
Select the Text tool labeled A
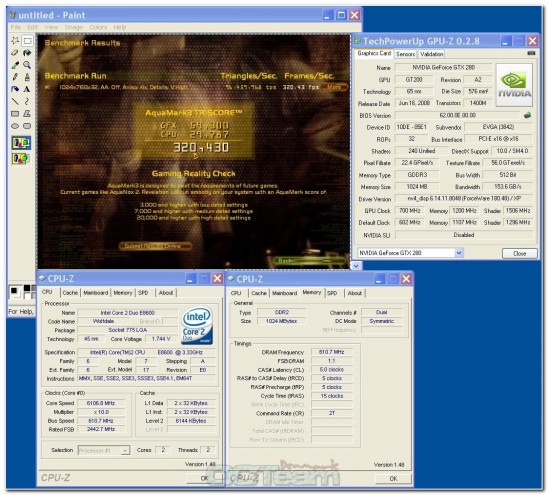click(27, 89)
